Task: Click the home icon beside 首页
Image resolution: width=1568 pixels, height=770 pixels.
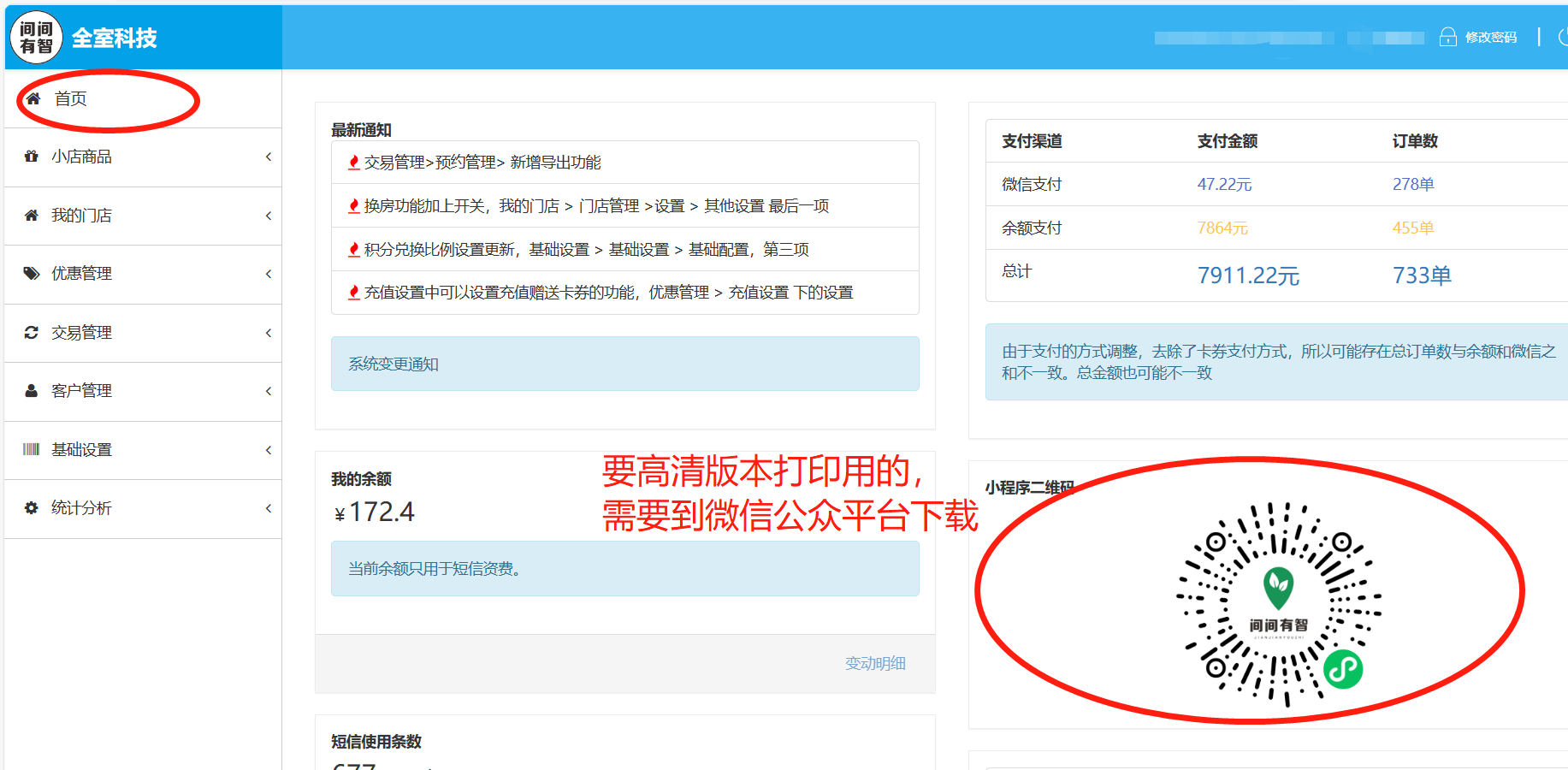Action: pos(33,98)
